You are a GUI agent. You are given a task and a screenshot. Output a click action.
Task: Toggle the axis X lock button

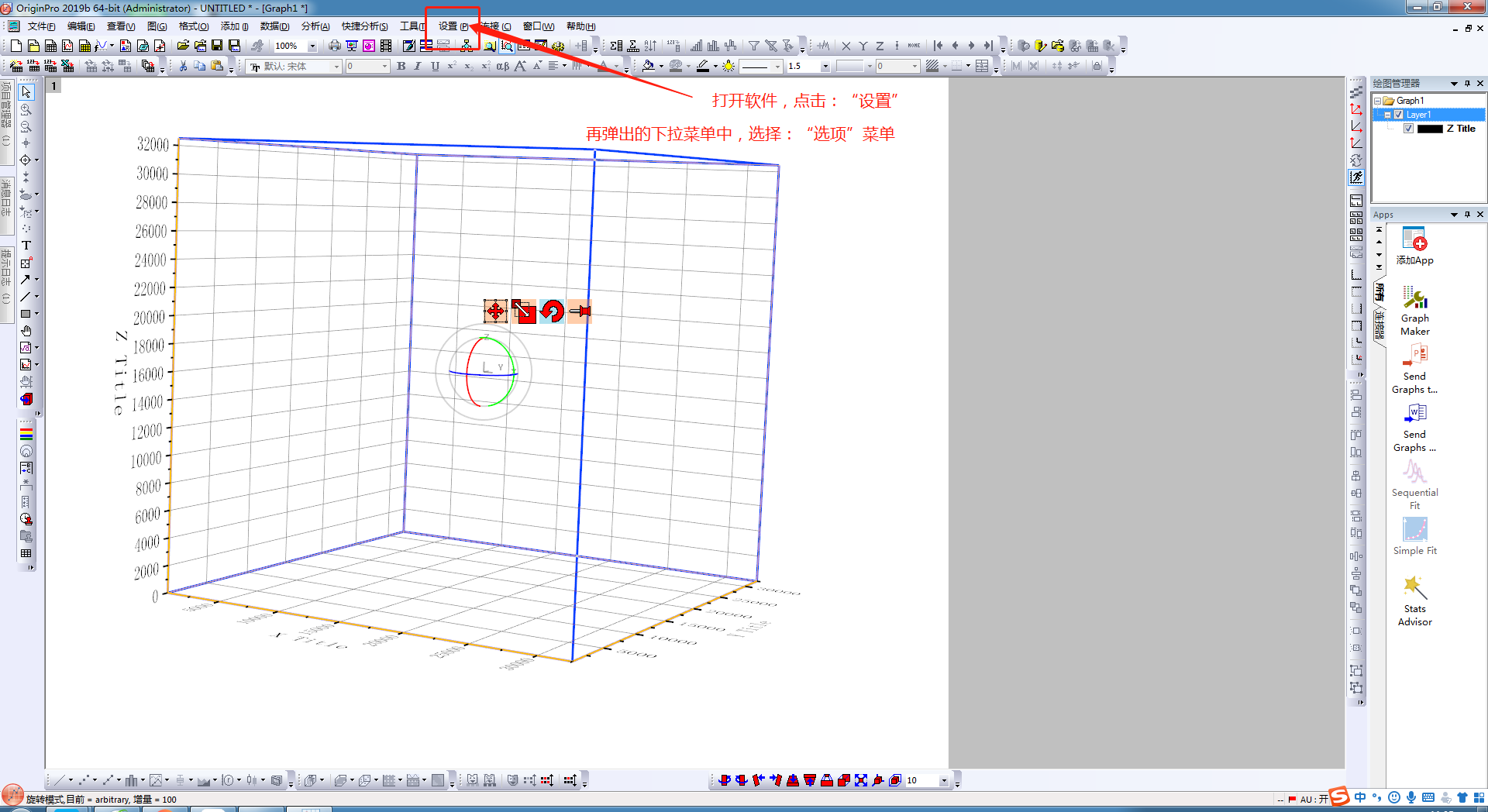click(846, 46)
